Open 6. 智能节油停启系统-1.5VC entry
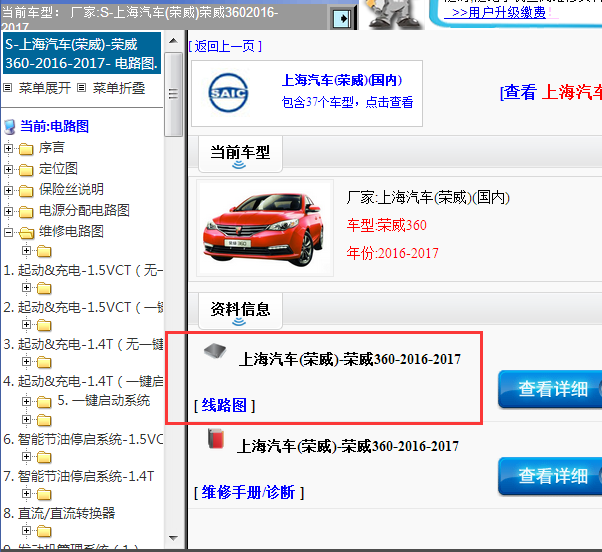The image size is (602, 552). (x=83, y=439)
